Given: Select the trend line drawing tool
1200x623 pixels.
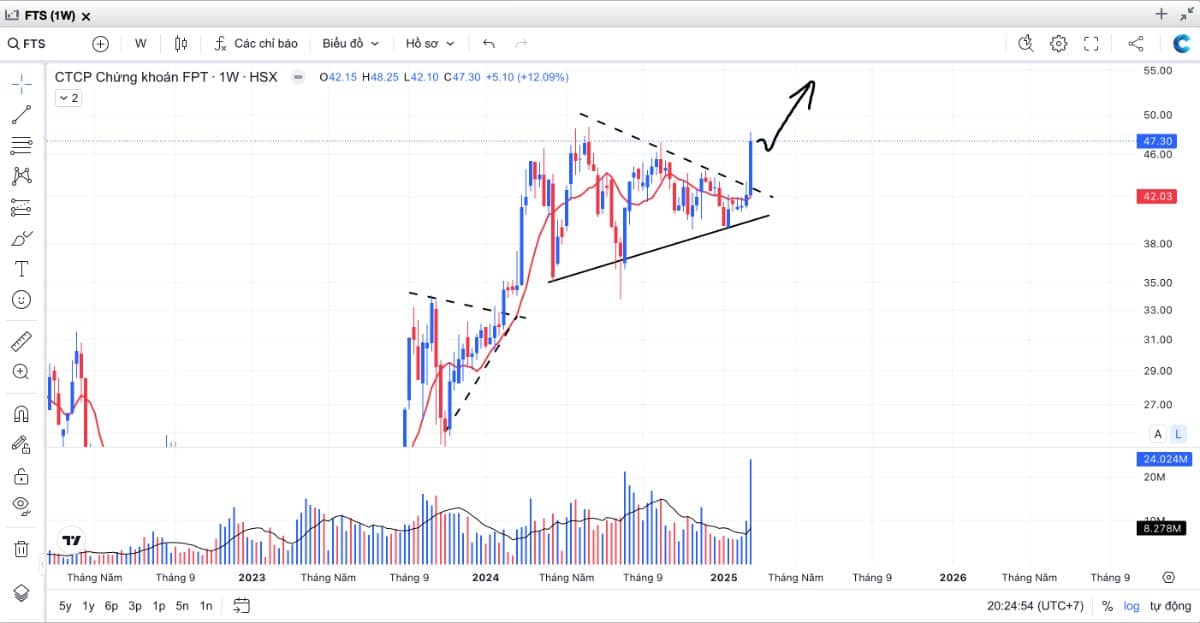Looking at the screenshot, I should click(21, 114).
